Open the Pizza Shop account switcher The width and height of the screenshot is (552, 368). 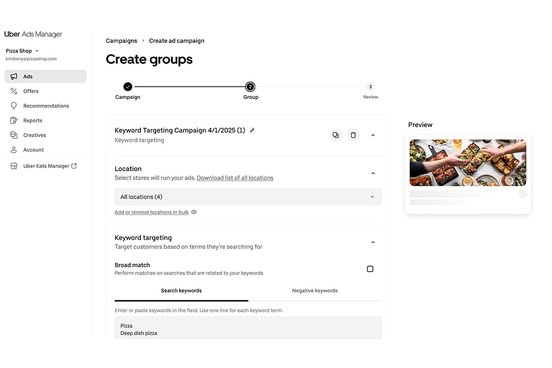tap(22, 51)
